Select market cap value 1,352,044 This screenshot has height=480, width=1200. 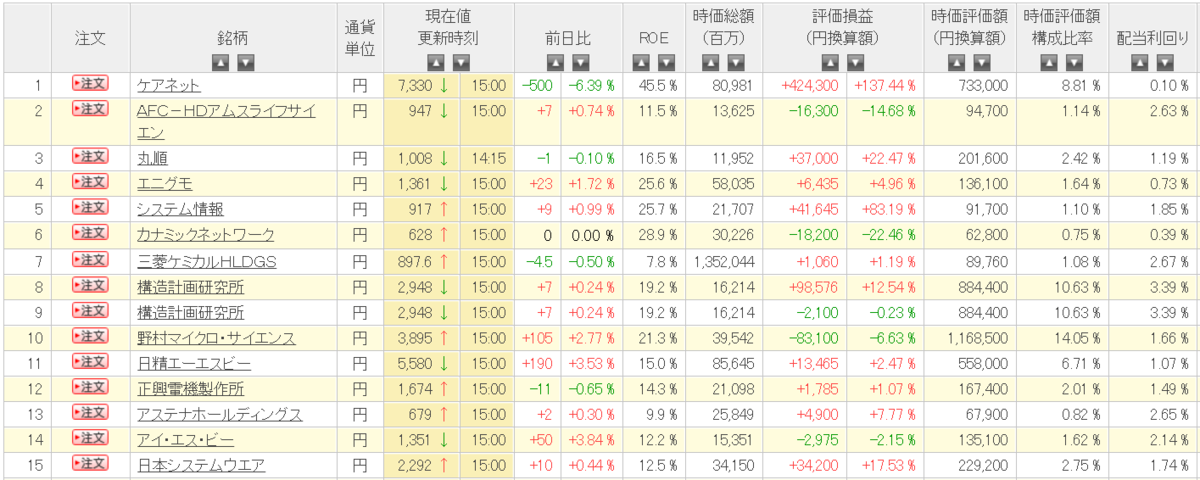[x=725, y=261]
